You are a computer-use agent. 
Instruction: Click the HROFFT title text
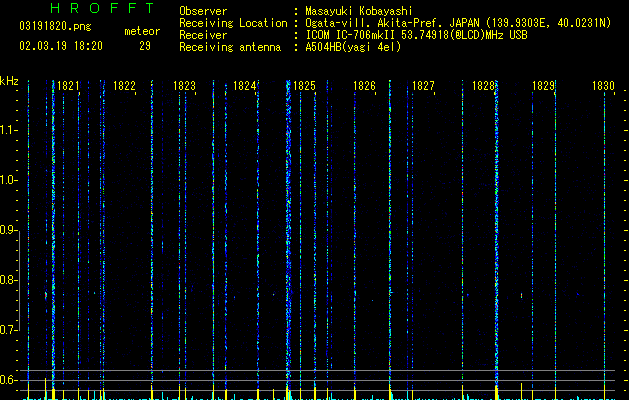(x=102, y=8)
